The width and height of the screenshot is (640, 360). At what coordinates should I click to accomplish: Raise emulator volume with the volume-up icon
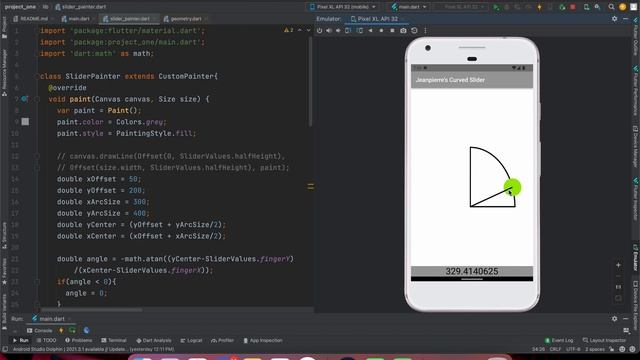point(329,31)
